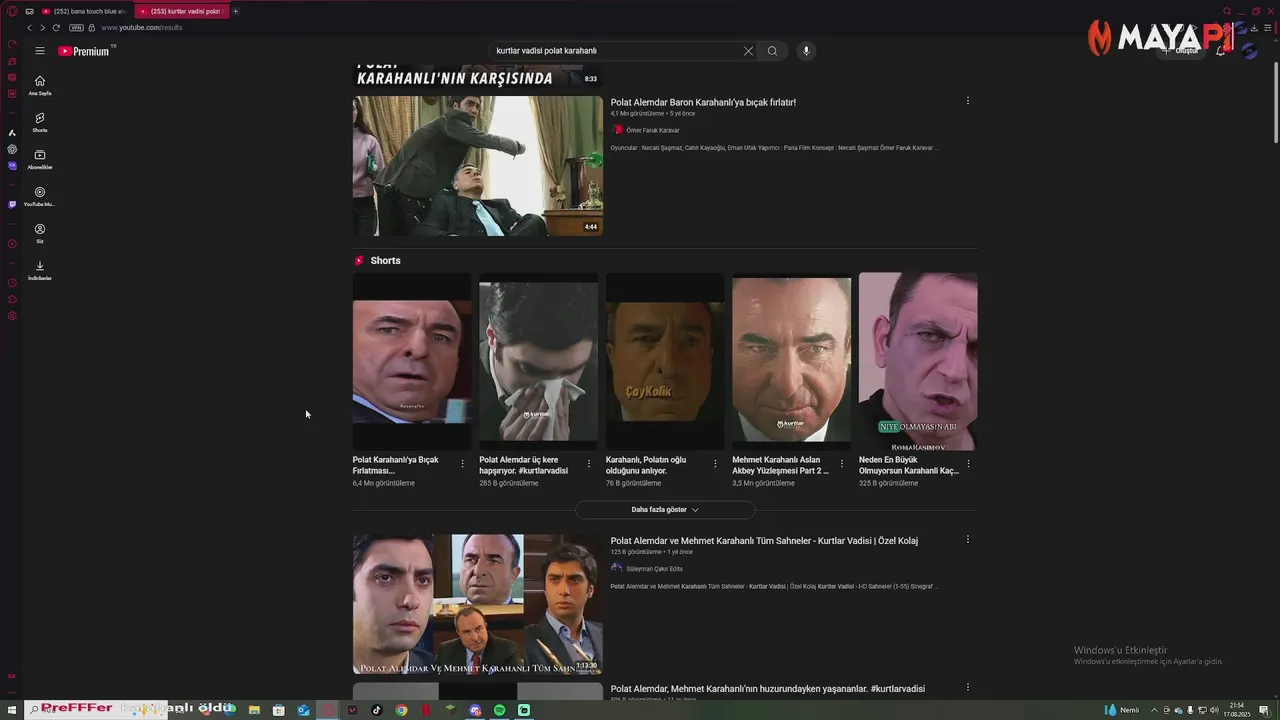
Task: Launch Spotify from taskbar
Action: (x=499, y=710)
